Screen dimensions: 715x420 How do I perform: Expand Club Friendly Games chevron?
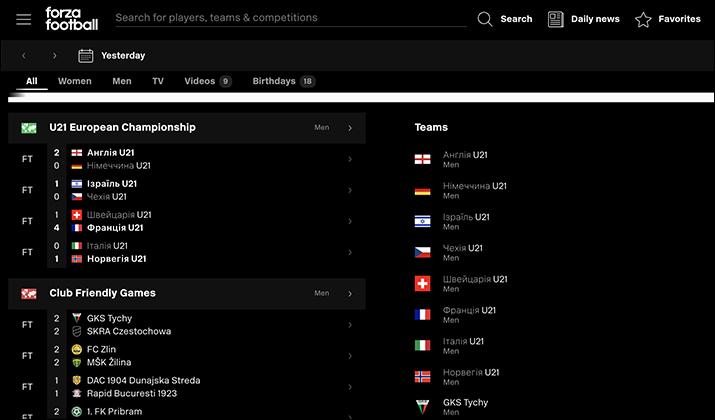[x=350, y=294]
